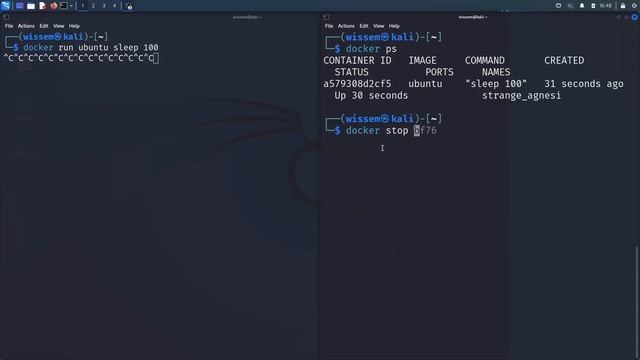640x360 pixels.
Task: Click the muted volume tray icon
Action: pyautogui.click(x=571, y=6)
